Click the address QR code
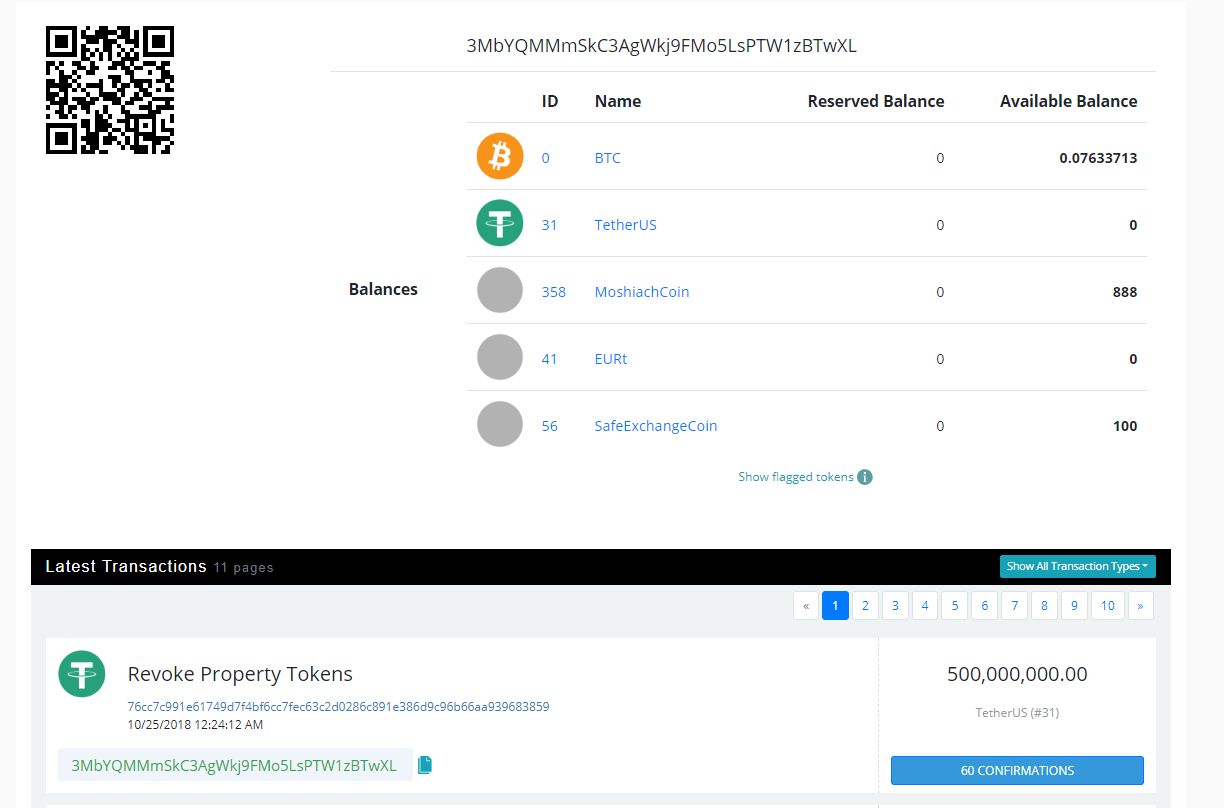The image size is (1224, 808). [x=110, y=90]
